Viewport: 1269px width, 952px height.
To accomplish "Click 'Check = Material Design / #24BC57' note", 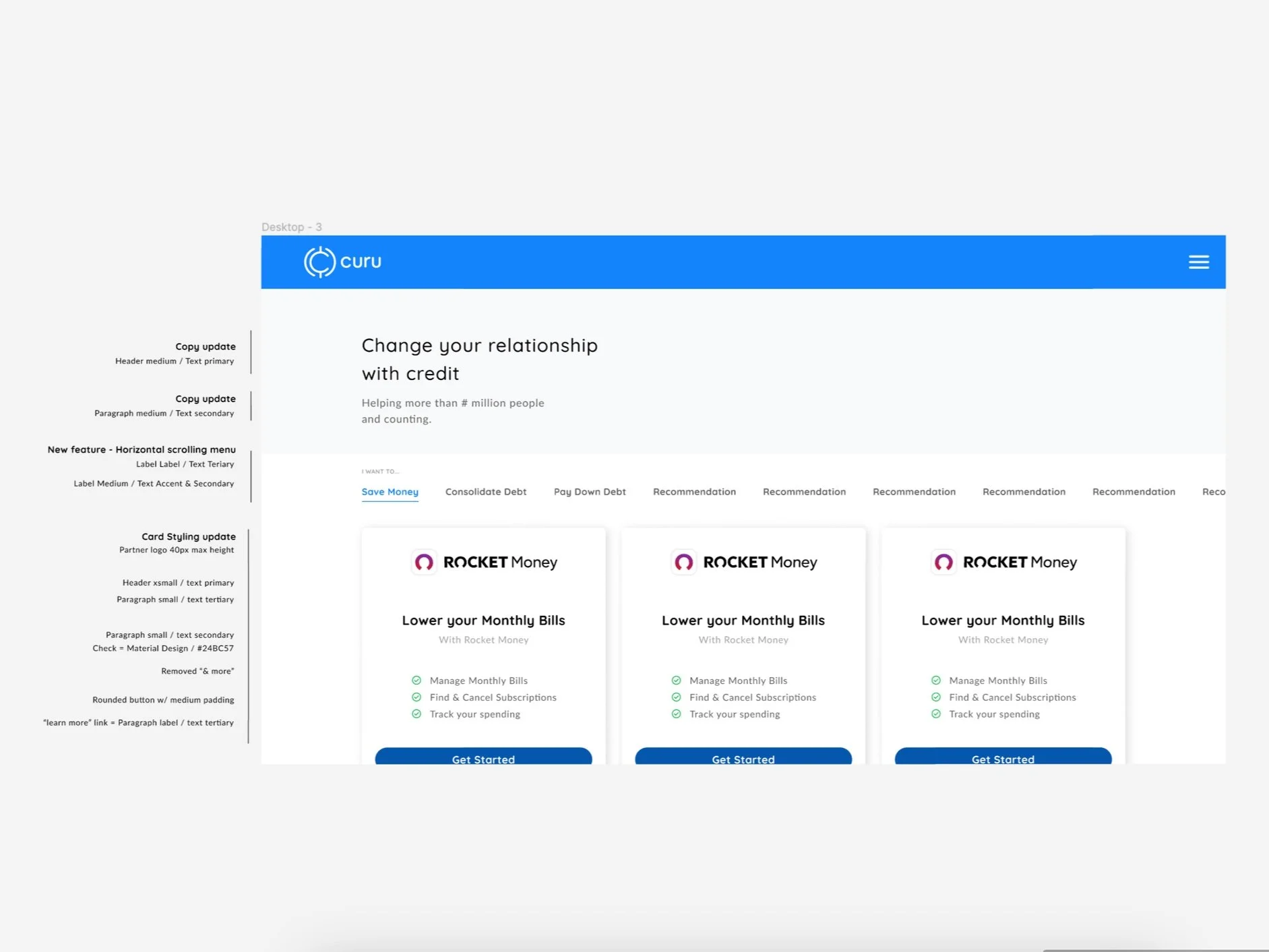I will 163,648.
